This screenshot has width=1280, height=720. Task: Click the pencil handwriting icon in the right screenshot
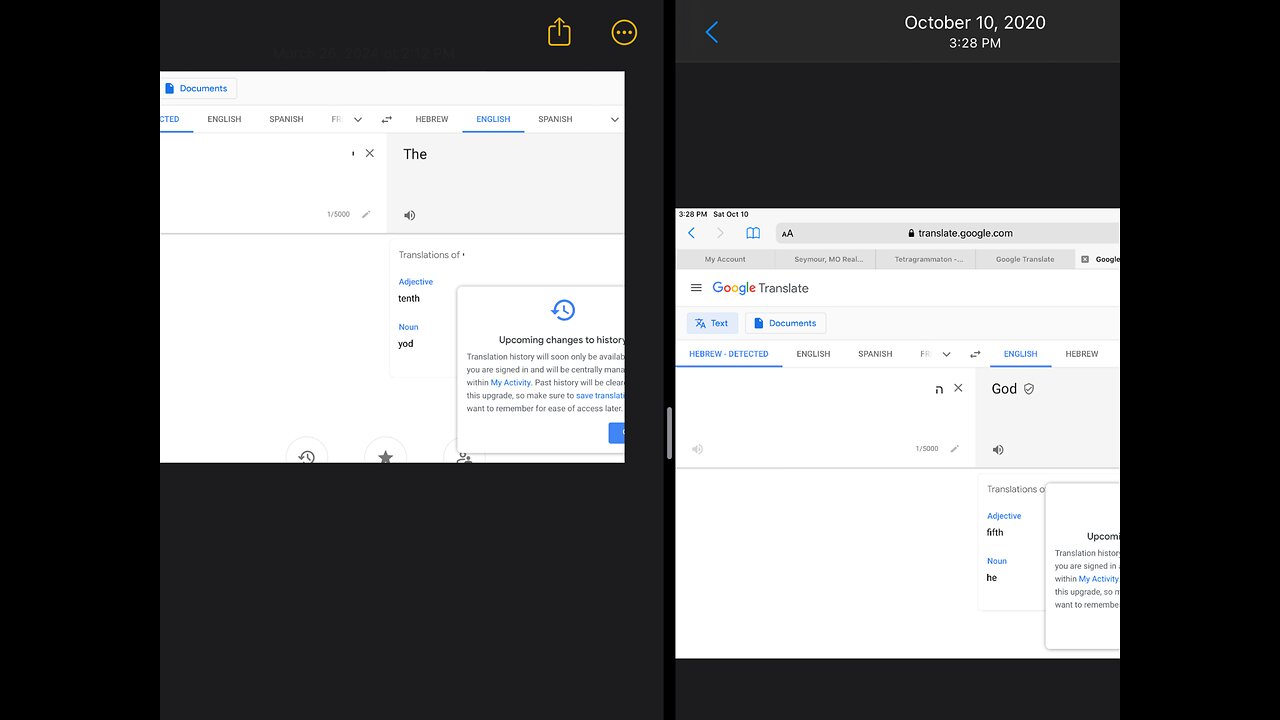[x=954, y=449]
